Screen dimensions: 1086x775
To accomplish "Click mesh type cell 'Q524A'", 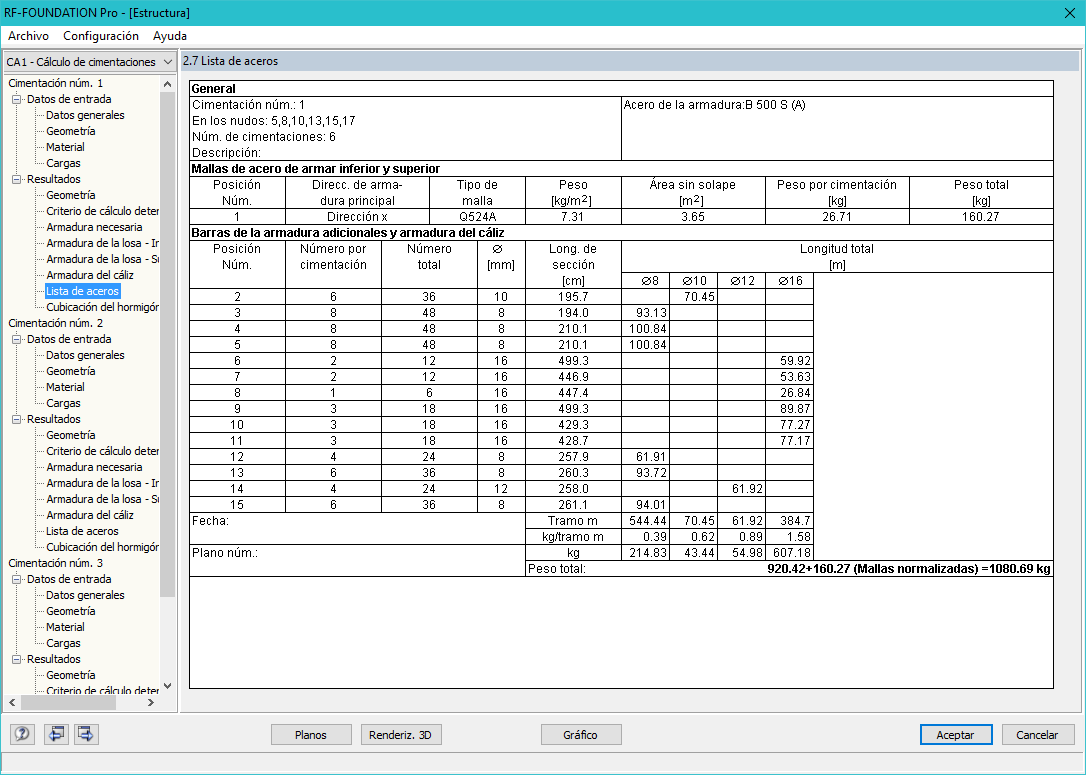I will click(x=477, y=217).
